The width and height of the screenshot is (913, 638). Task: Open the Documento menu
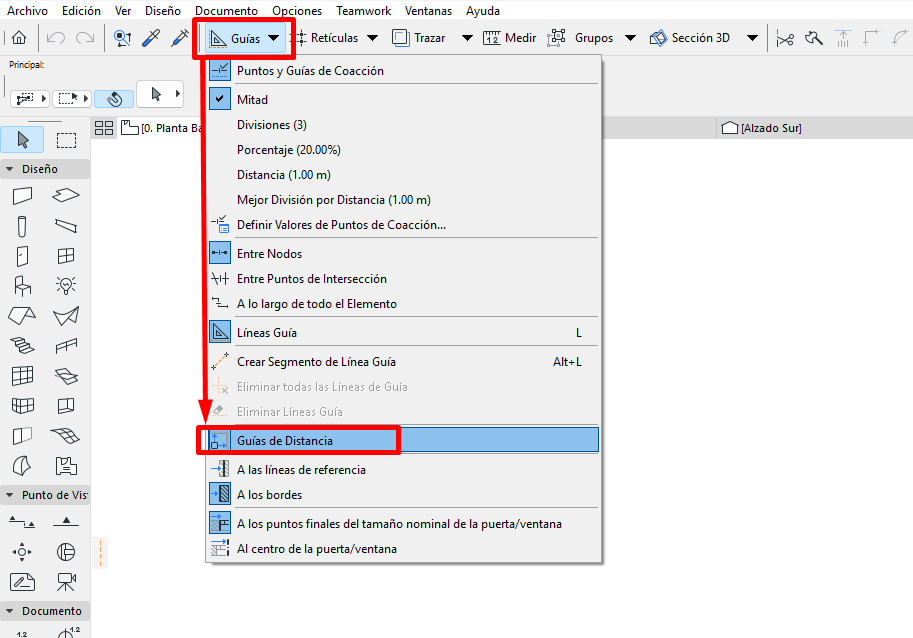tap(227, 10)
